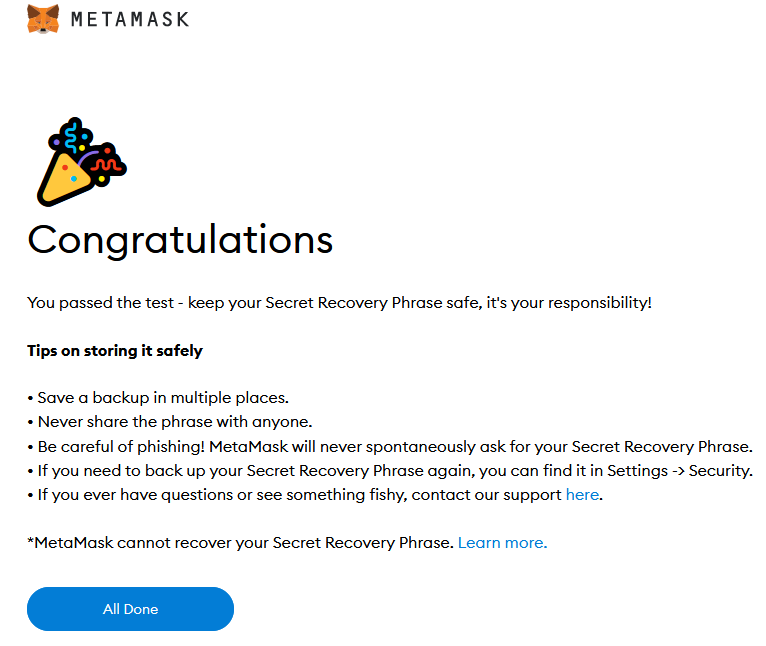Click the confetti streamers above the party cone
The height and width of the screenshot is (646, 766).
coord(88,145)
